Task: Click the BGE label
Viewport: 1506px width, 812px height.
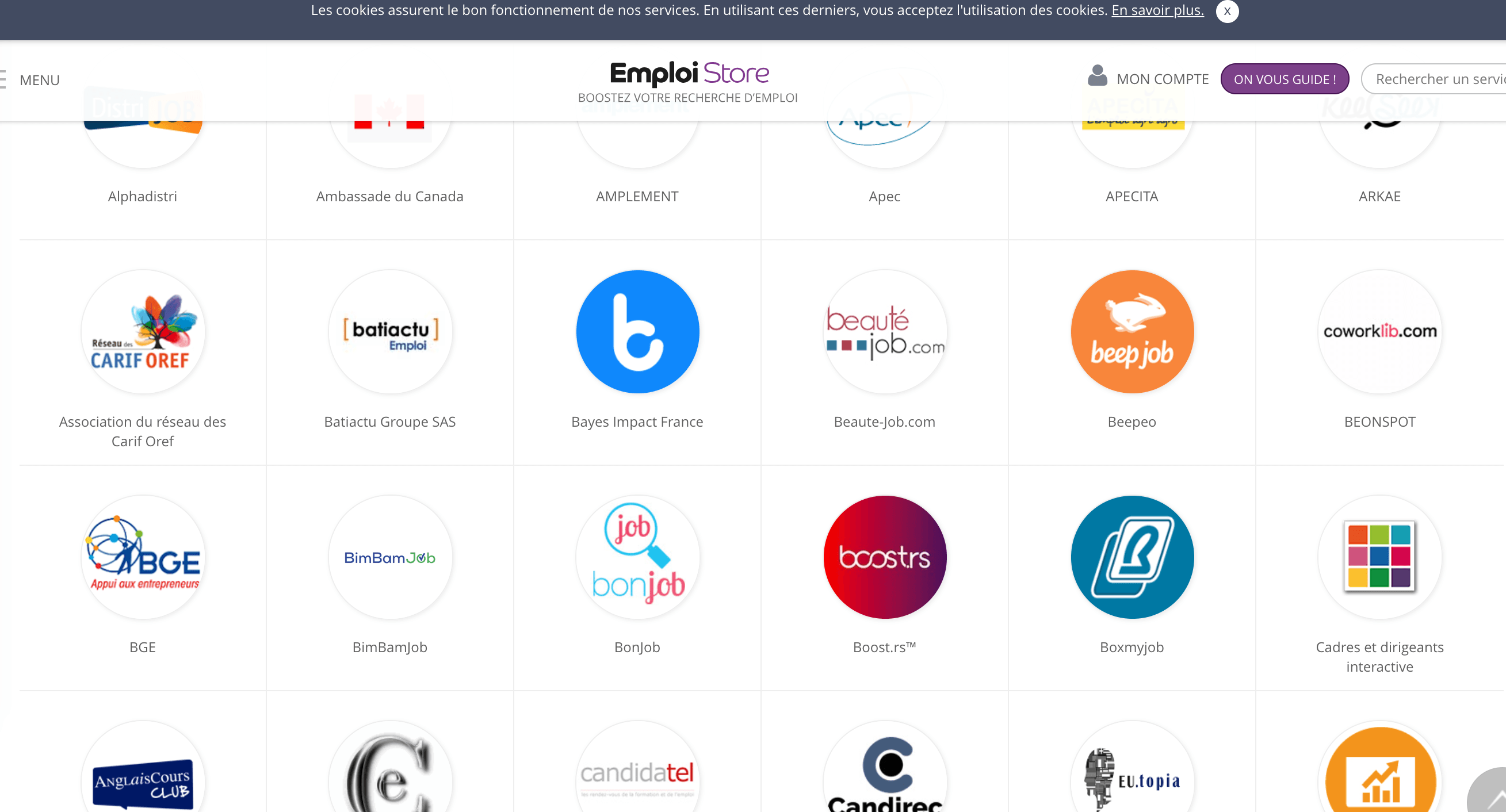Action: 143,647
